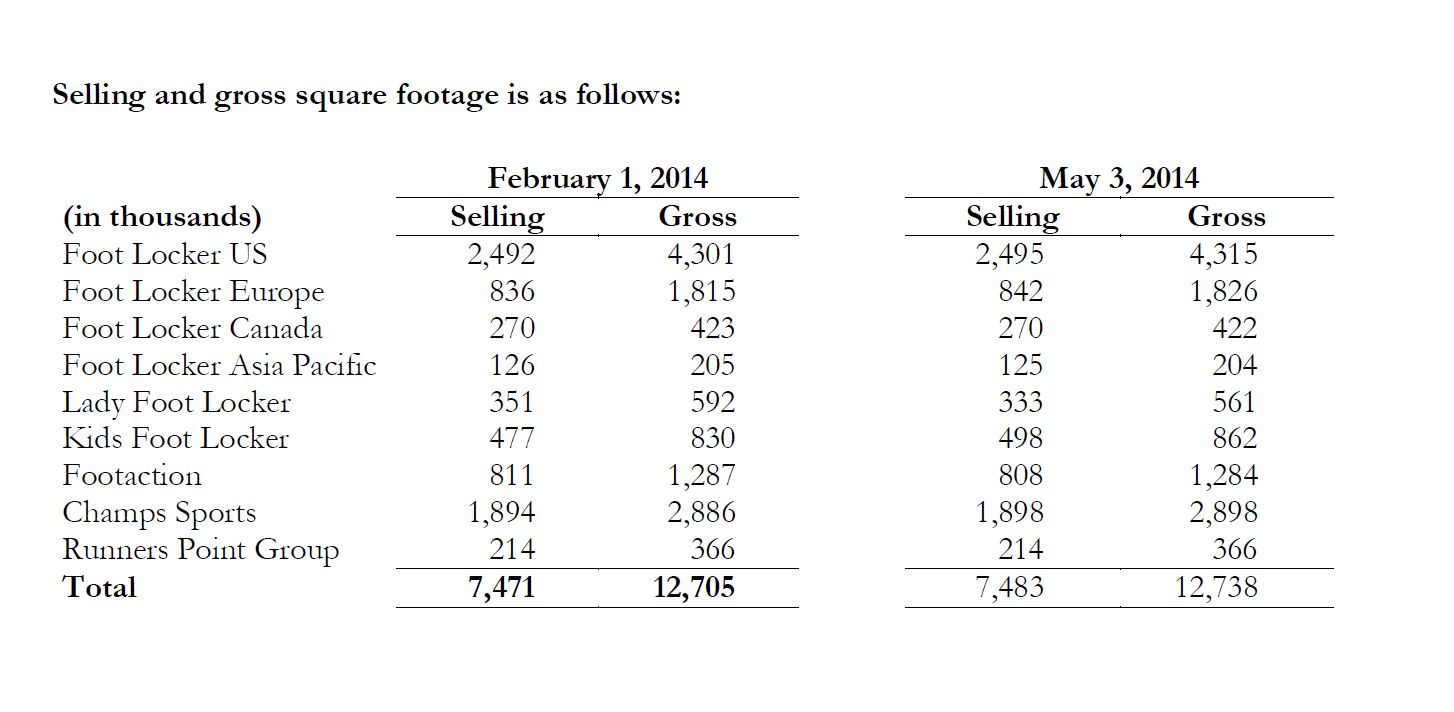Click the Footaction row label
This screenshot has height=712, width=1454.
132,476
